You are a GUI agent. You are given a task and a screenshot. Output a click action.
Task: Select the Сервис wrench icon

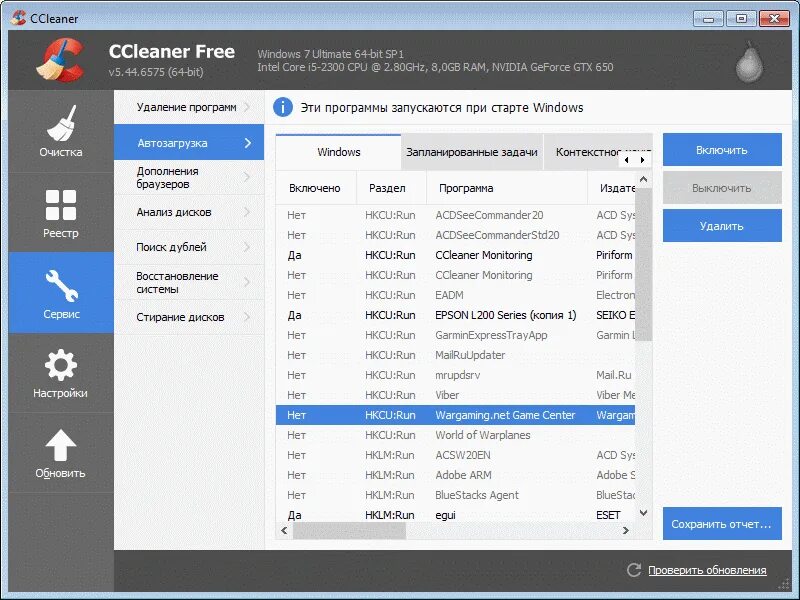(x=61, y=285)
